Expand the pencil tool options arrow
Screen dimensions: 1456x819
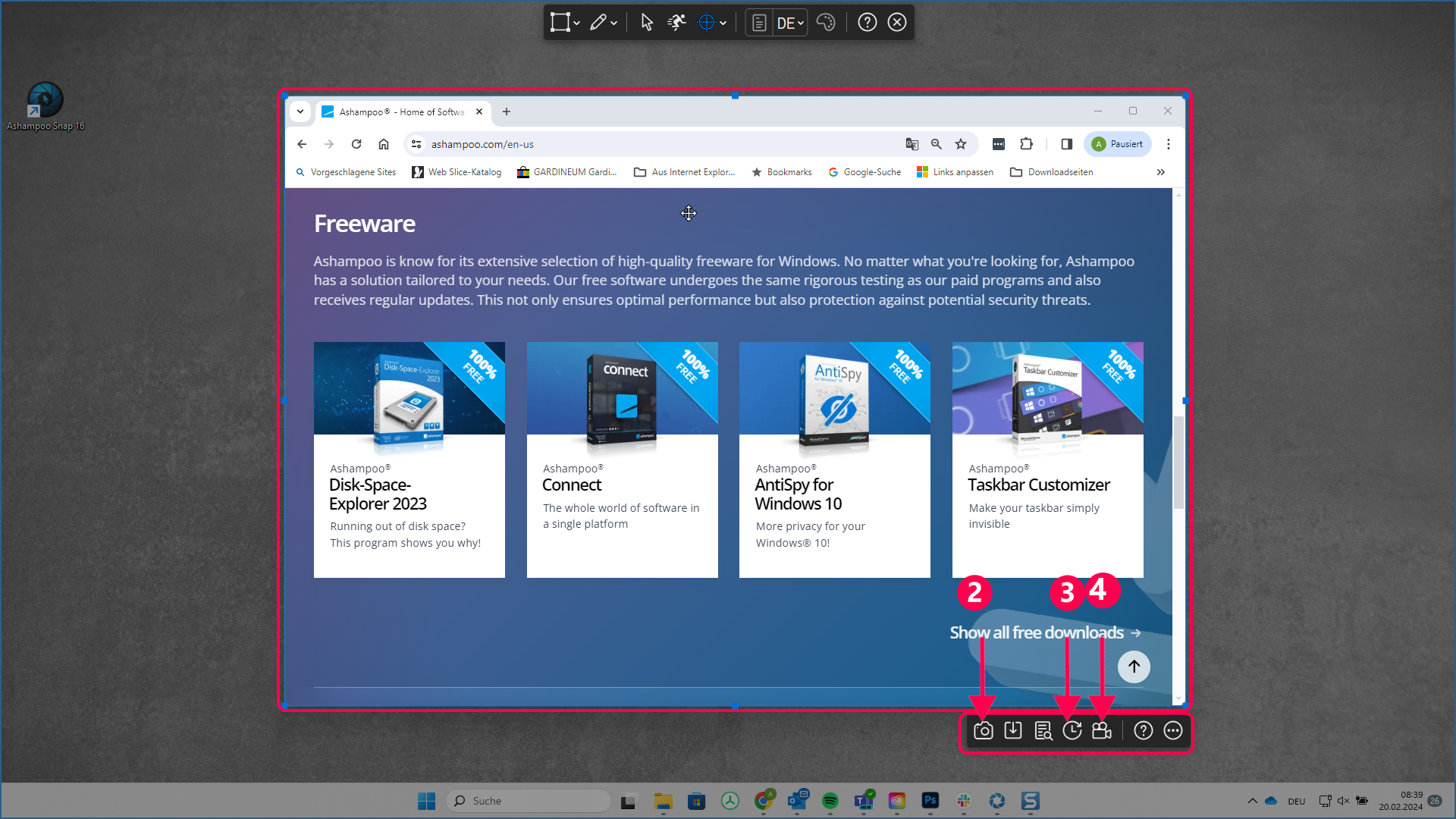tap(614, 24)
